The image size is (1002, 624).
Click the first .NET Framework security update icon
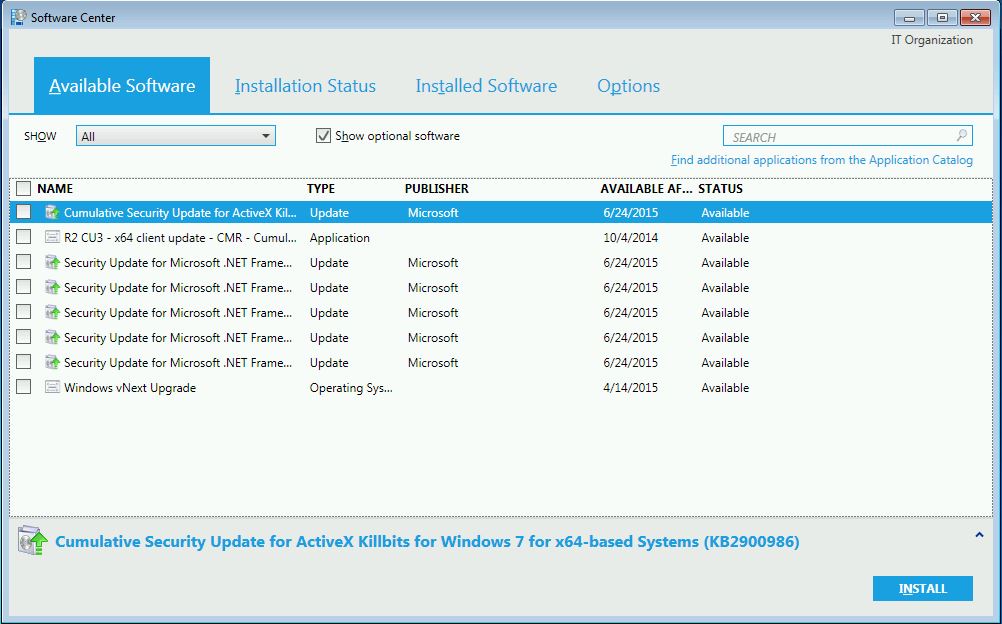pyautogui.click(x=52, y=263)
